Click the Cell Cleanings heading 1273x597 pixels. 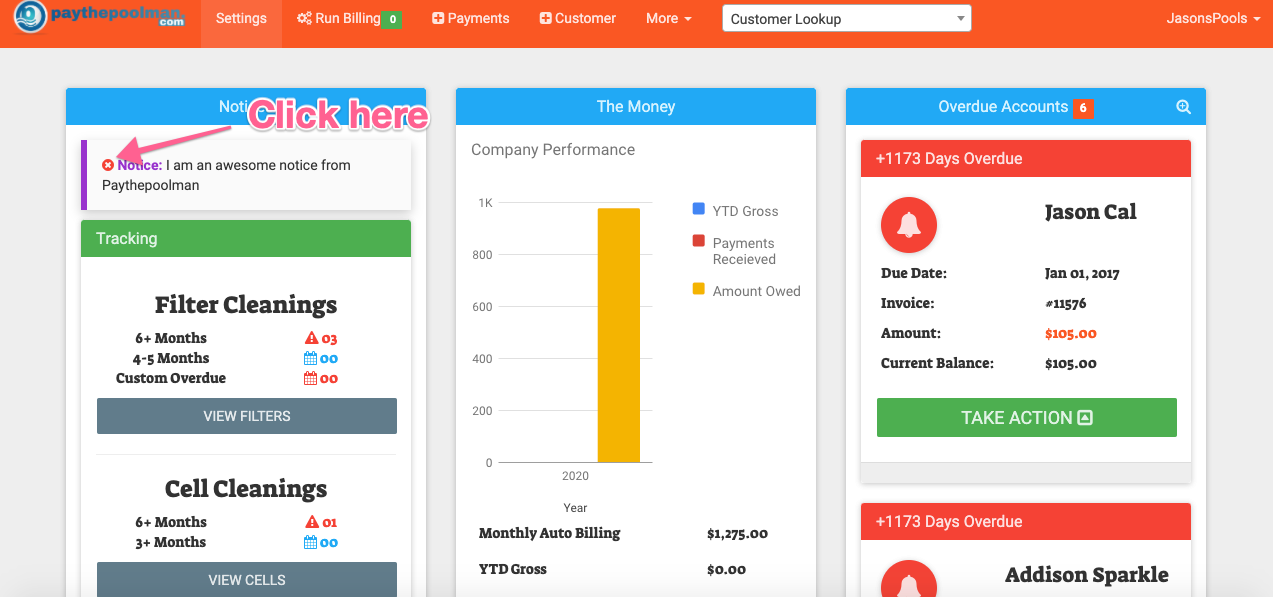(246, 489)
